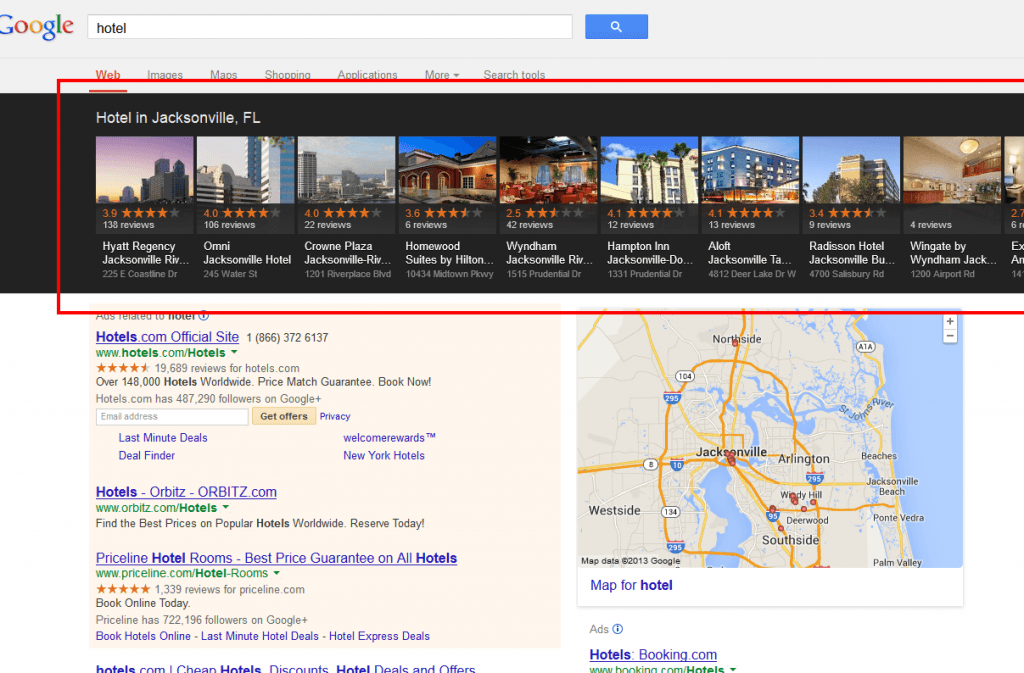Switch to the Shopping tab
This screenshot has width=1024, height=673.
pos(287,75)
